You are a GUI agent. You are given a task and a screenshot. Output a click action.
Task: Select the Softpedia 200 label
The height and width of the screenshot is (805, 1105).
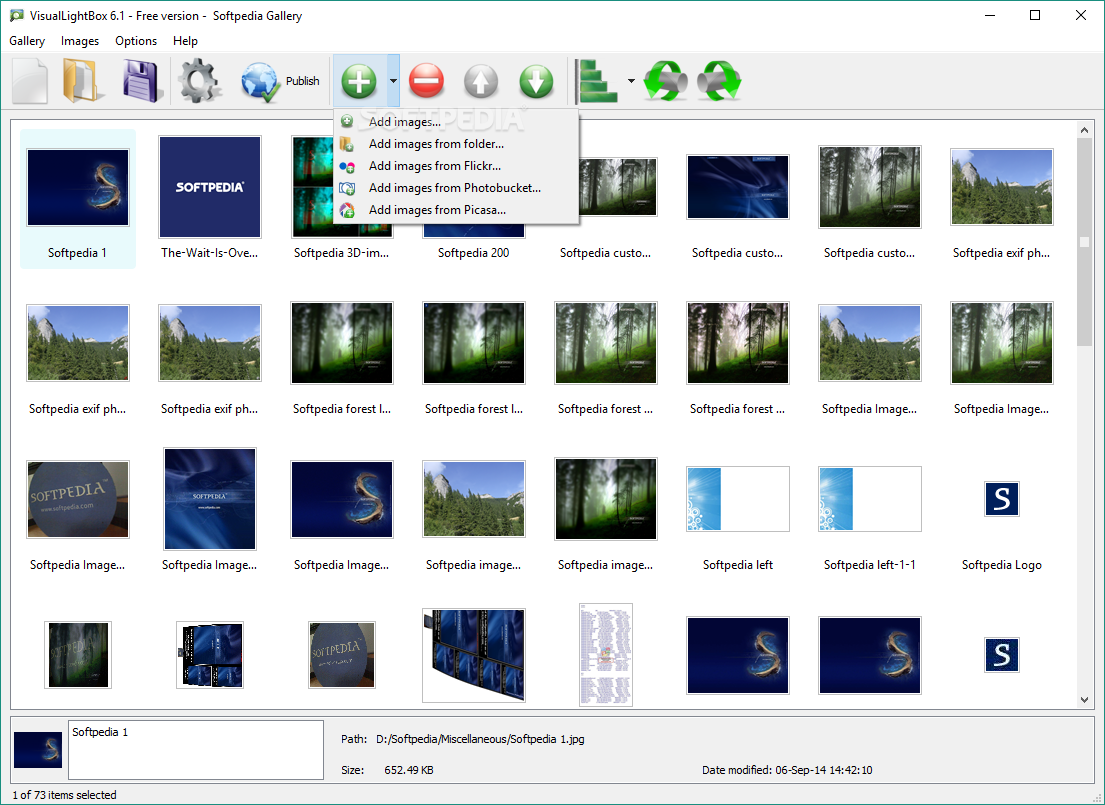[474, 252]
